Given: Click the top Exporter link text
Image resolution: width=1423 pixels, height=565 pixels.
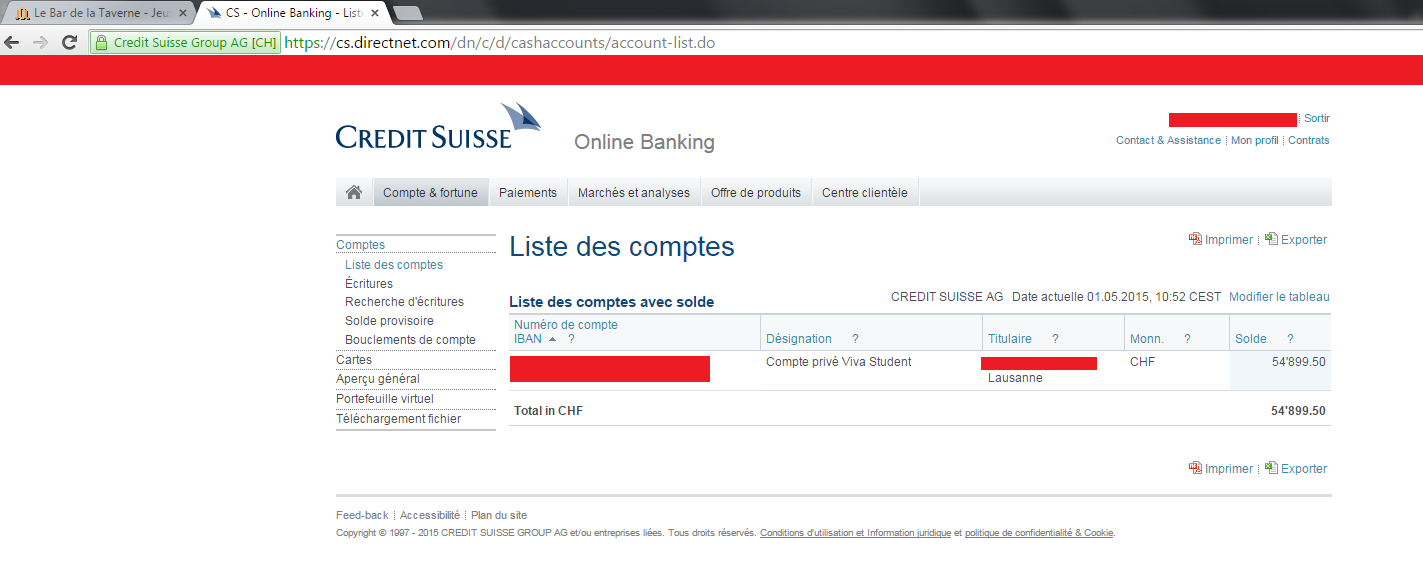Looking at the screenshot, I should 1304,240.
